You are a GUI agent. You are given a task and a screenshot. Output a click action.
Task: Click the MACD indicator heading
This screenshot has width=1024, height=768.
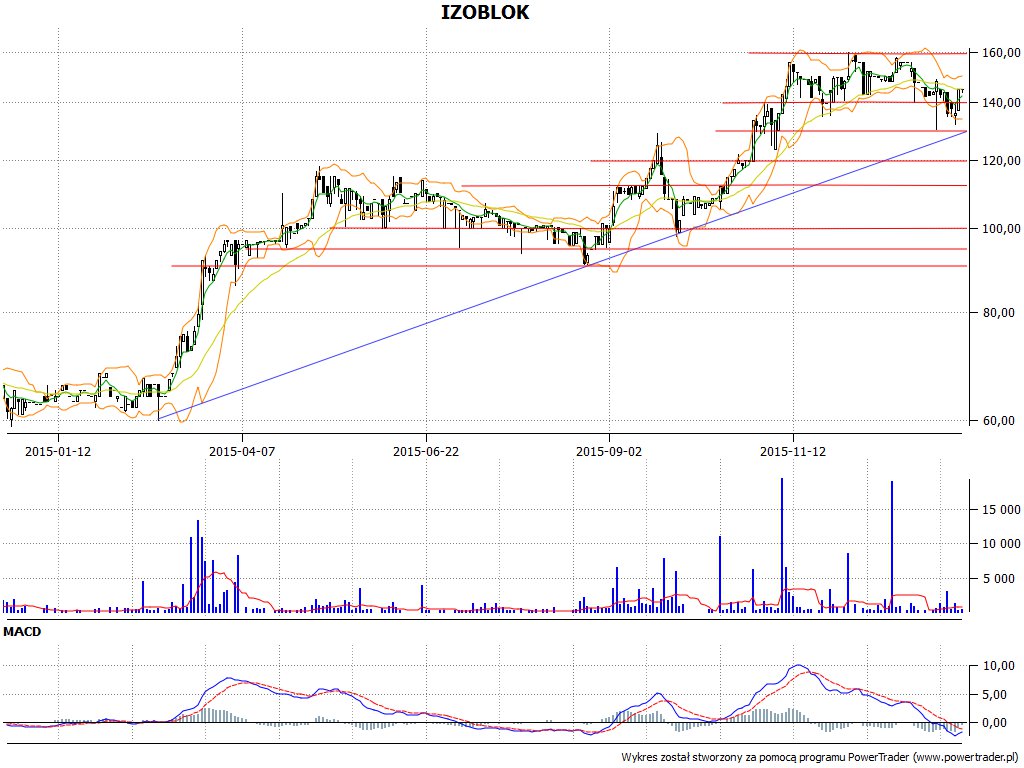[x=22, y=632]
